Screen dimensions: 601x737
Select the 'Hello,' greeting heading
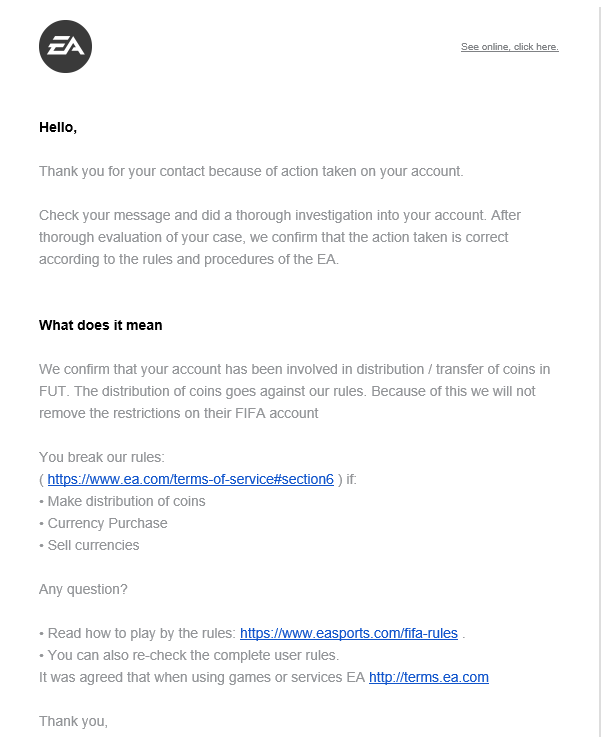point(58,127)
